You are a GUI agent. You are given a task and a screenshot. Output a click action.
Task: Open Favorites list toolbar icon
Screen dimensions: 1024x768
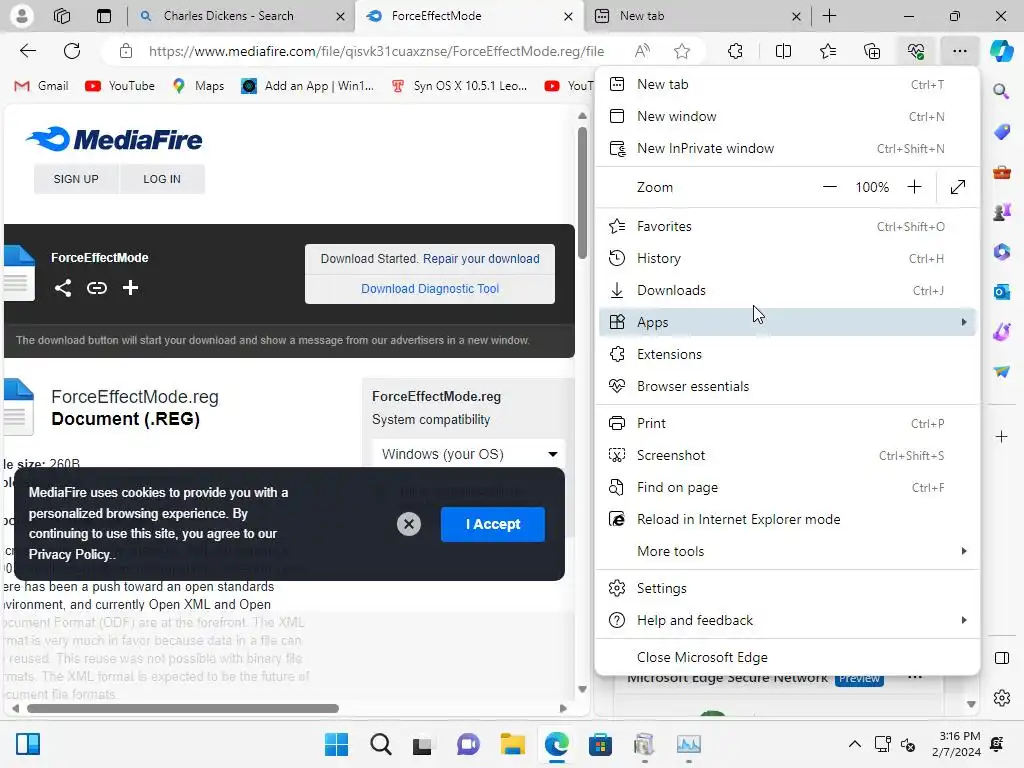[827, 51]
